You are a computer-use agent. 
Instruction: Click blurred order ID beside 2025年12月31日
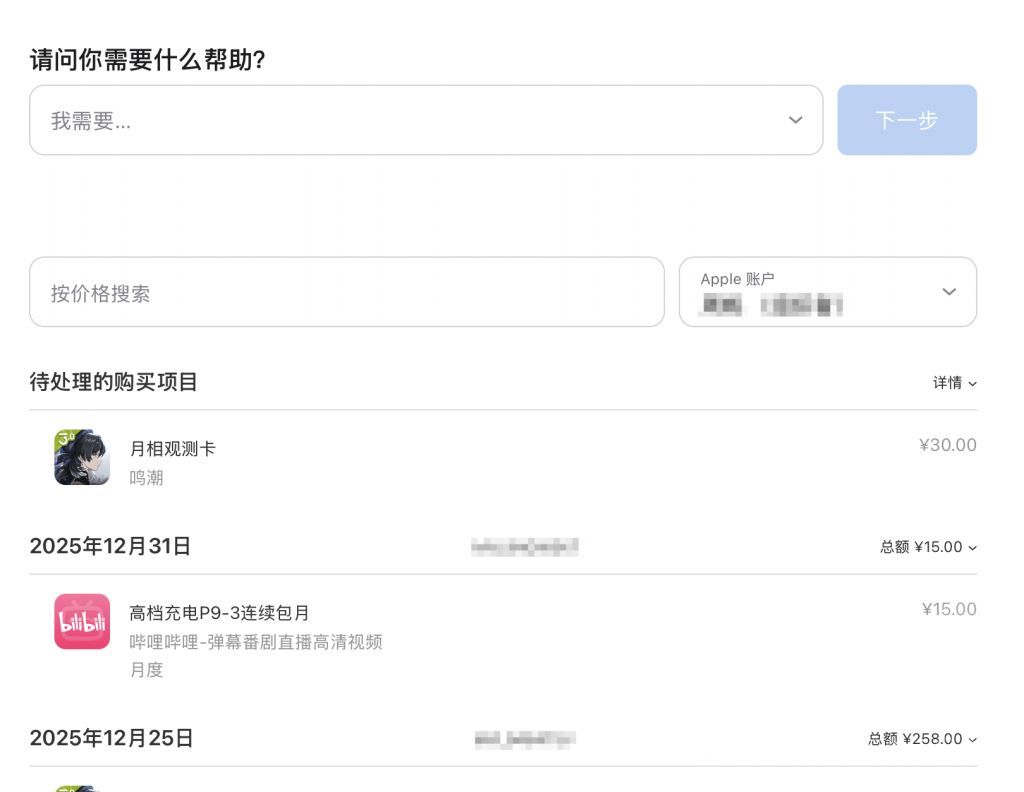(x=525, y=547)
